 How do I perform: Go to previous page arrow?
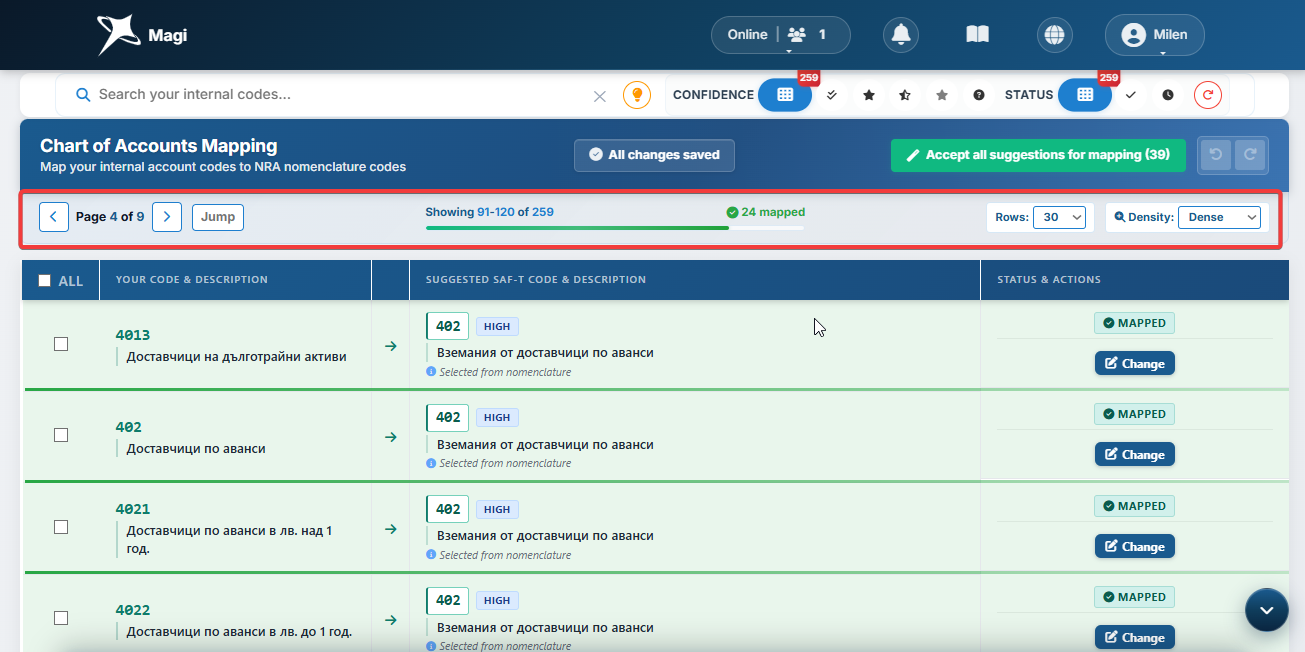54,217
